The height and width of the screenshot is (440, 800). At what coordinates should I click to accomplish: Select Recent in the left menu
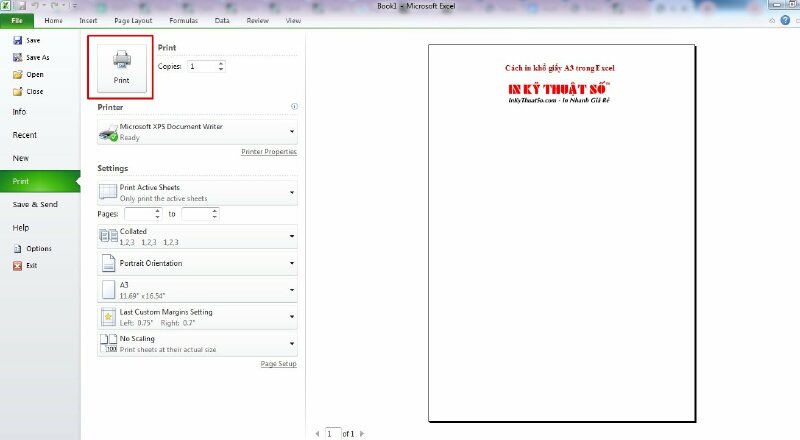24,135
